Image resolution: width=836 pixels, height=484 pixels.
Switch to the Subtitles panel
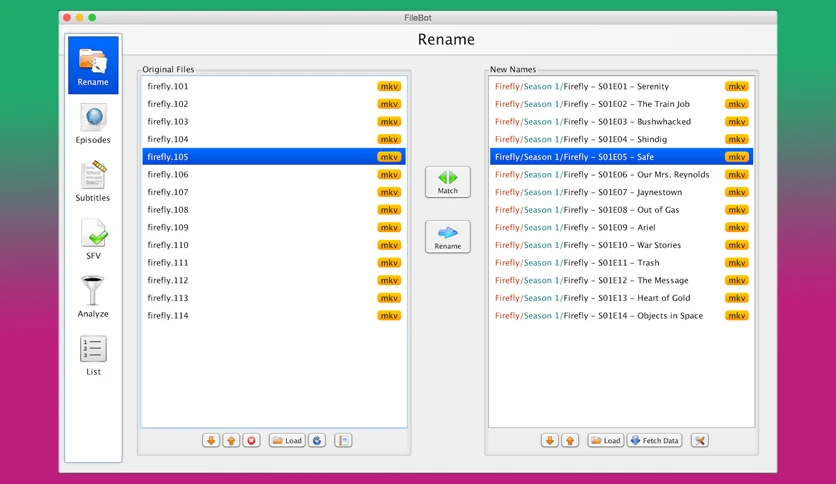click(93, 182)
